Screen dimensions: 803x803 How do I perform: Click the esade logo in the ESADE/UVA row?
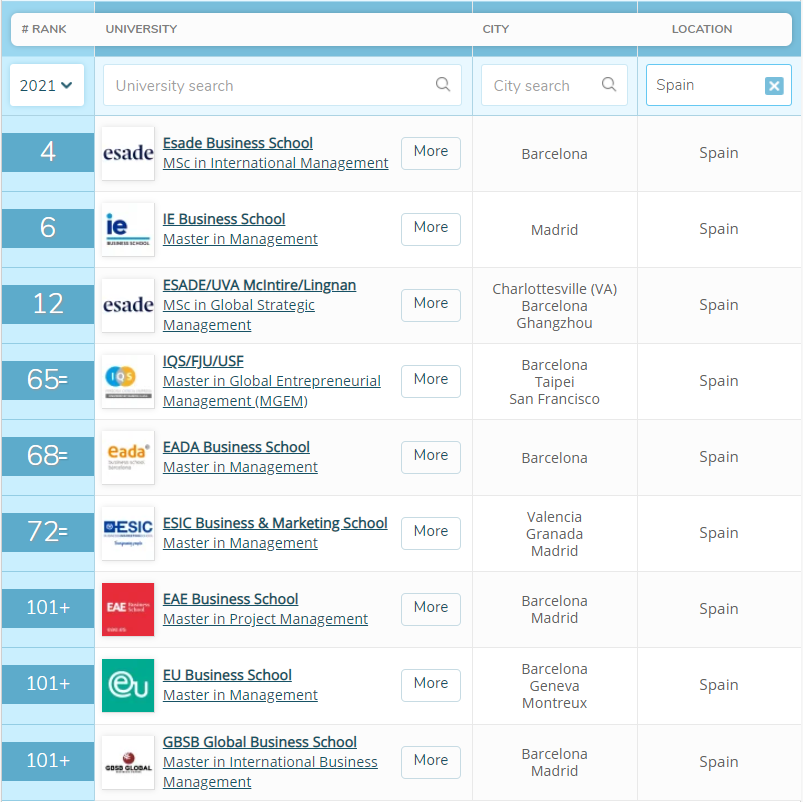point(128,305)
